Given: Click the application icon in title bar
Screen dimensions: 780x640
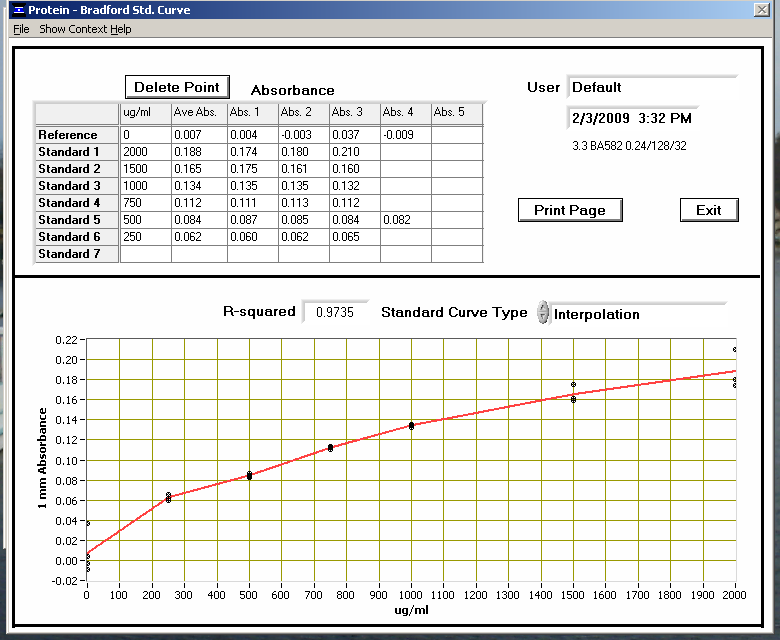Looking at the screenshot, I should tap(18, 9).
